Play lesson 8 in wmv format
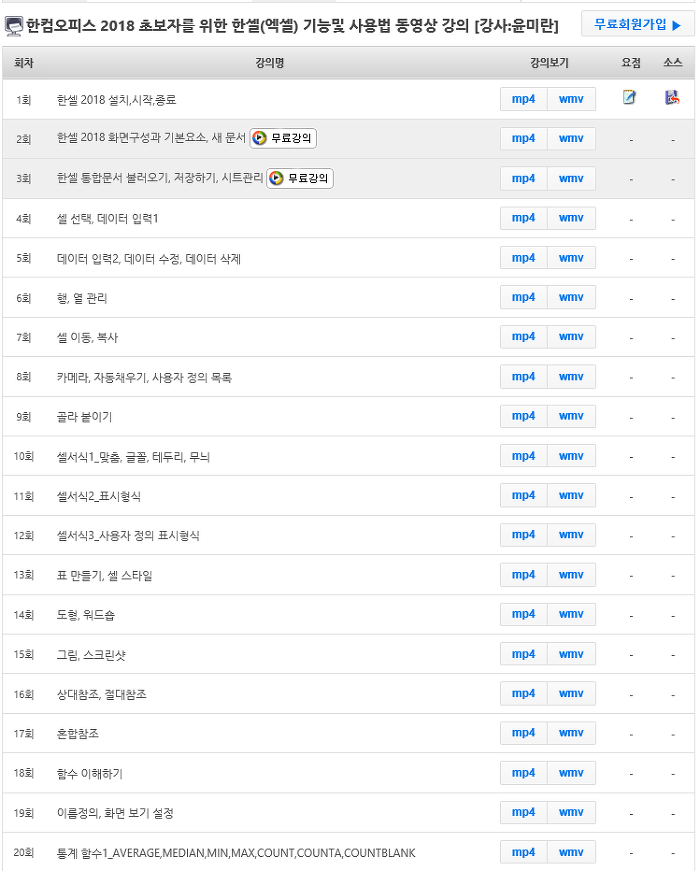Image resolution: width=700 pixels, height=871 pixels. point(571,377)
